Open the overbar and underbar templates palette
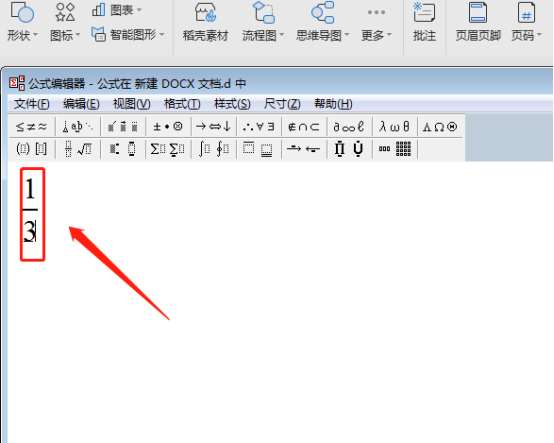This screenshot has width=554, height=443. (259, 149)
